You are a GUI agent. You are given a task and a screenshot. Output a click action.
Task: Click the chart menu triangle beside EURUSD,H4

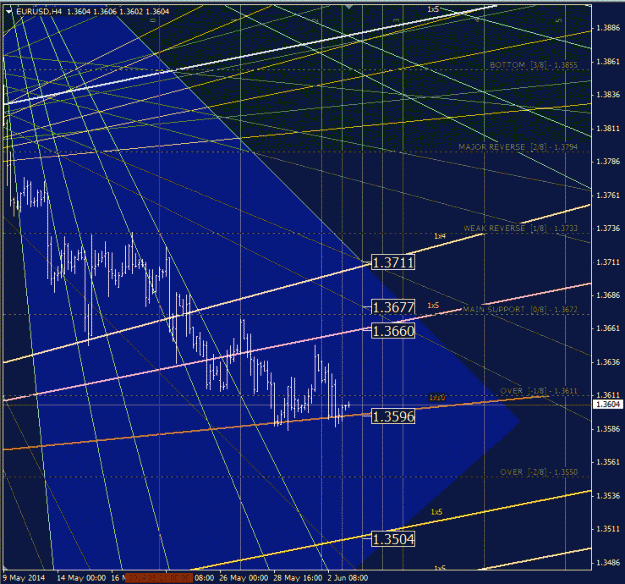point(9,12)
